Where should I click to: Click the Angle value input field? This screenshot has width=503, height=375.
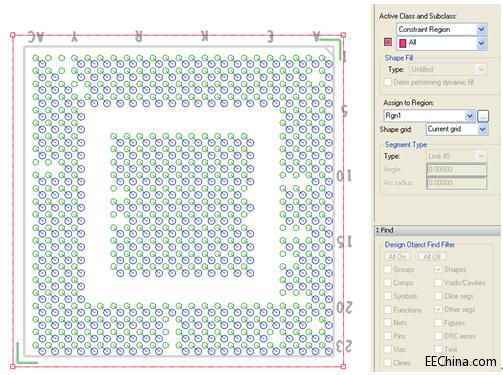click(456, 170)
